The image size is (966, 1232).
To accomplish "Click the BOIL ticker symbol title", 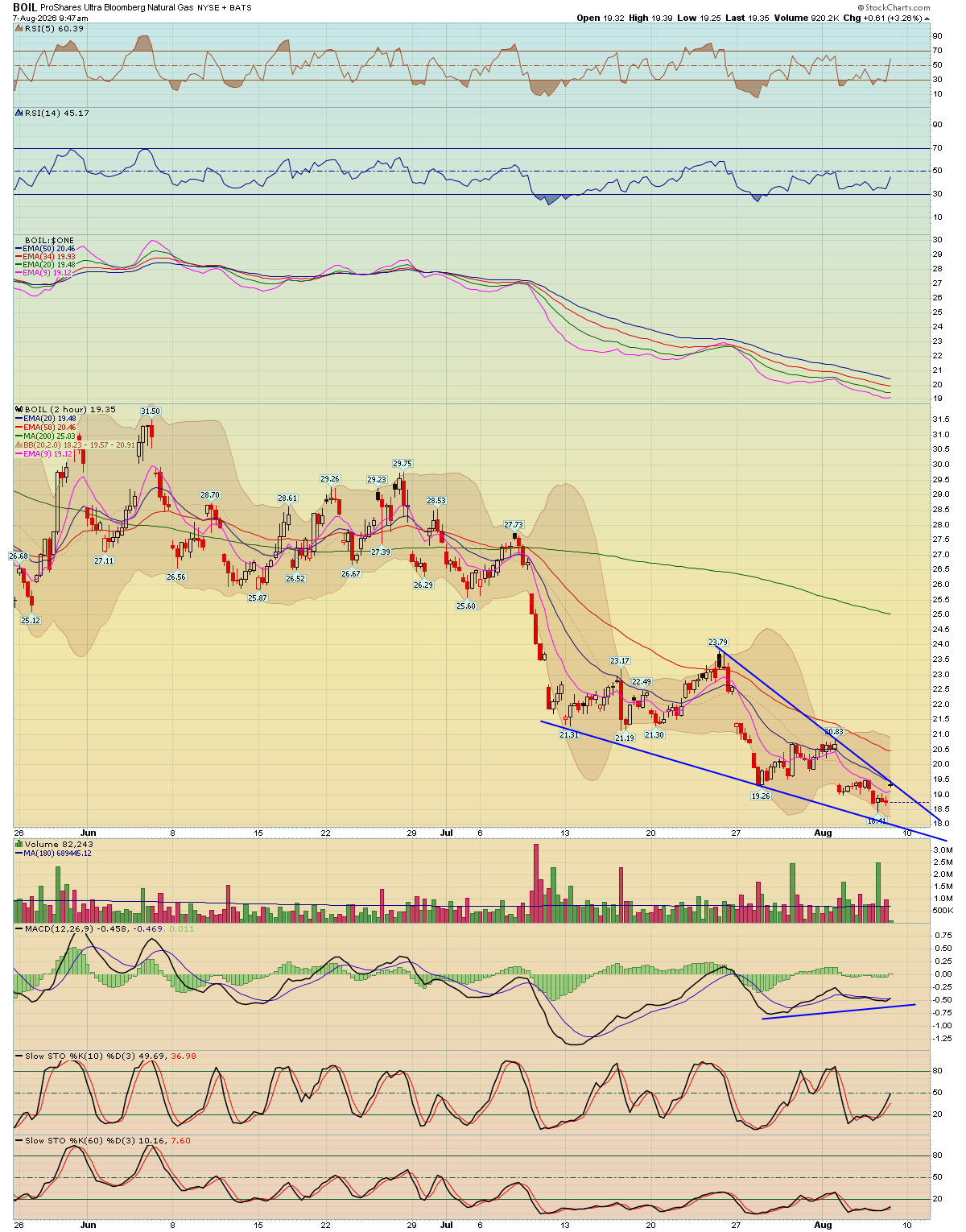I will tap(24, 7).
